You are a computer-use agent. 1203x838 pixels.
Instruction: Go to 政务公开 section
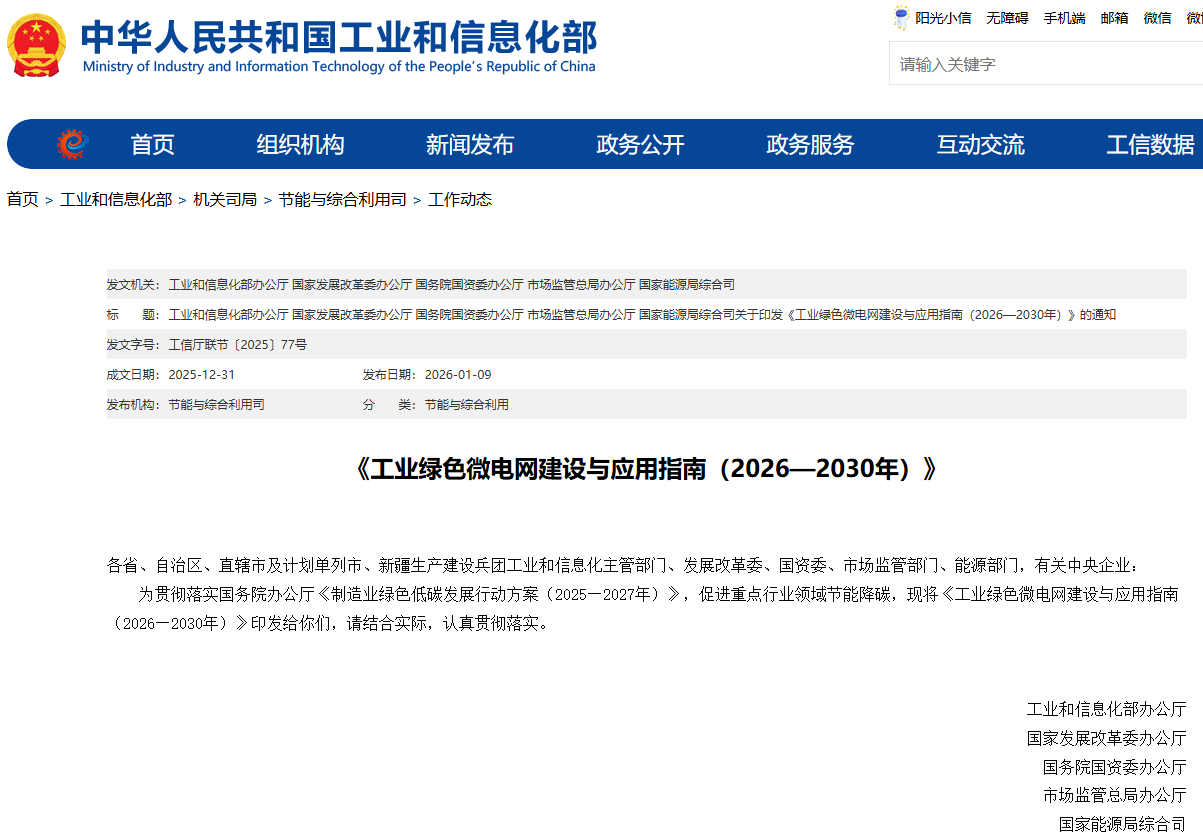click(x=640, y=145)
